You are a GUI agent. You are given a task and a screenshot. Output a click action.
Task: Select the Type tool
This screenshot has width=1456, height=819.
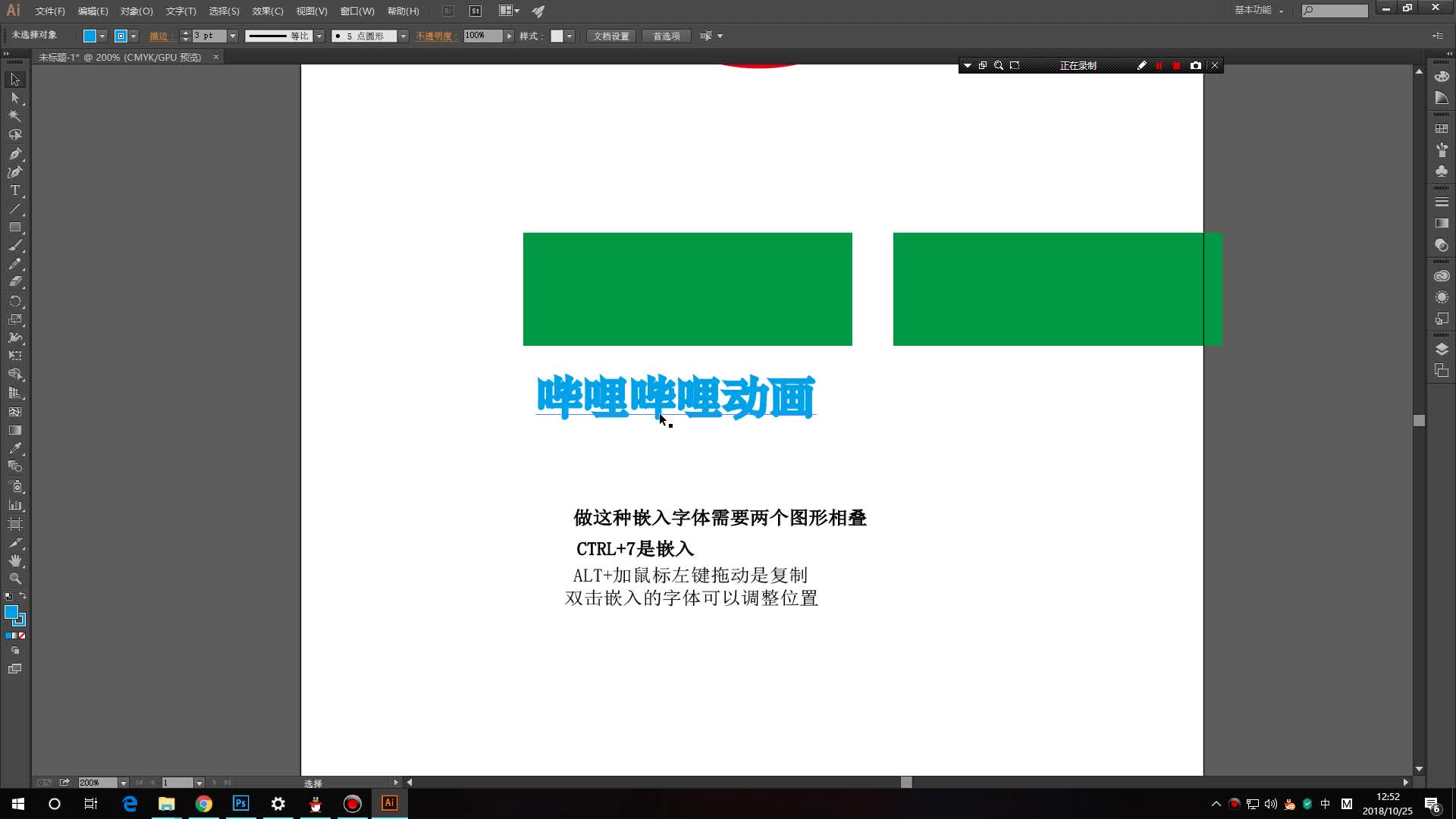coord(15,190)
